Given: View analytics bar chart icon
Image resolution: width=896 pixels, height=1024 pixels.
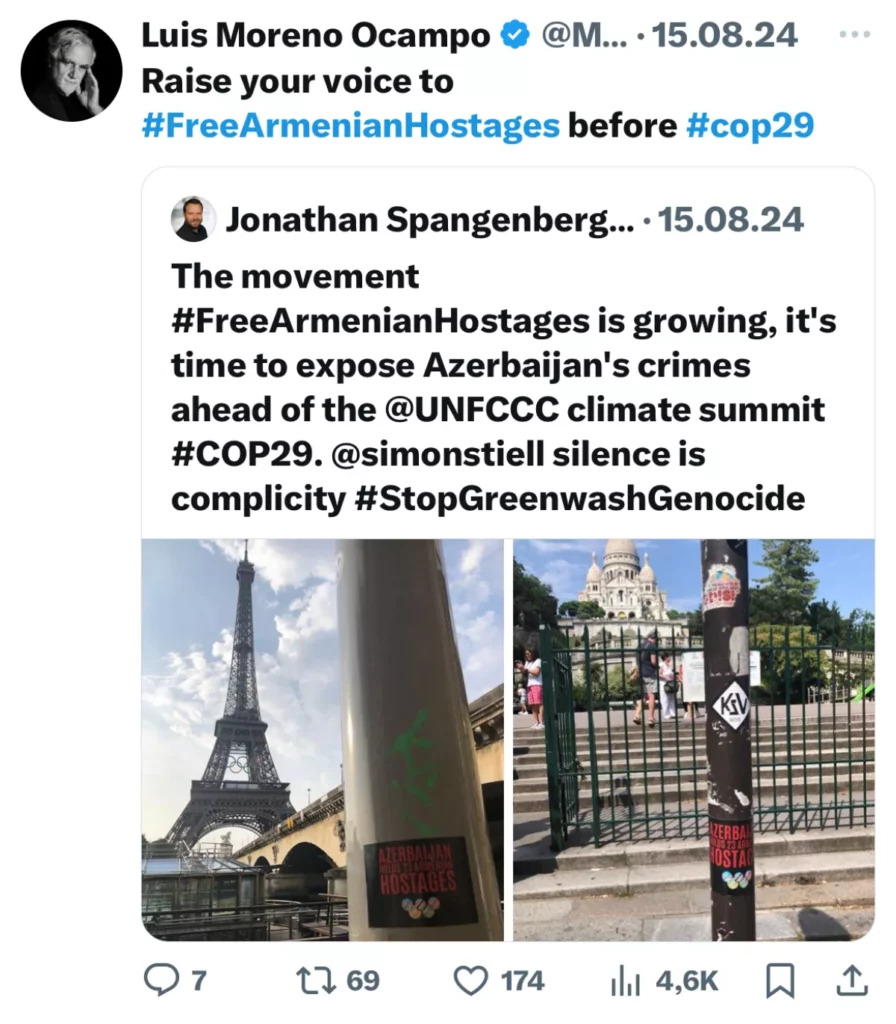Looking at the screenshot, I should tap(626, 982).
